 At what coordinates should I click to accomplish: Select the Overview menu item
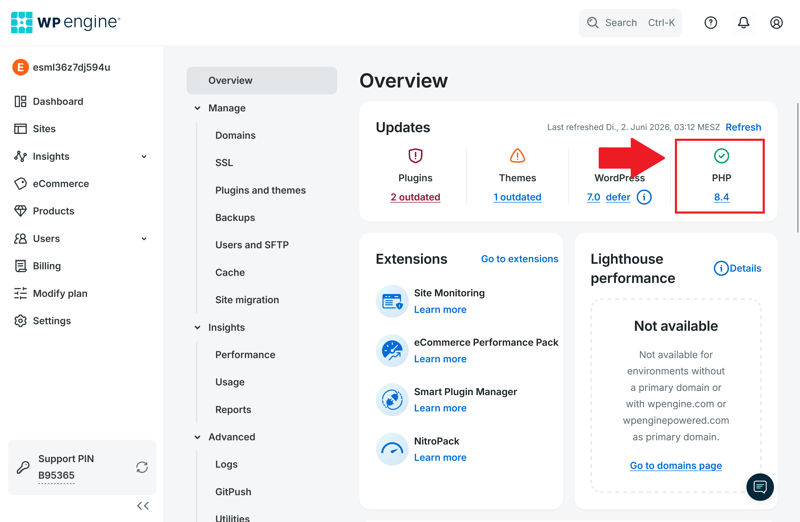click(262, 81)
